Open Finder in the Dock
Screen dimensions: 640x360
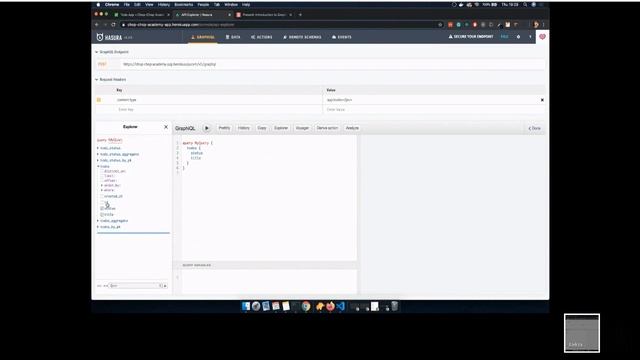point(246,306)
